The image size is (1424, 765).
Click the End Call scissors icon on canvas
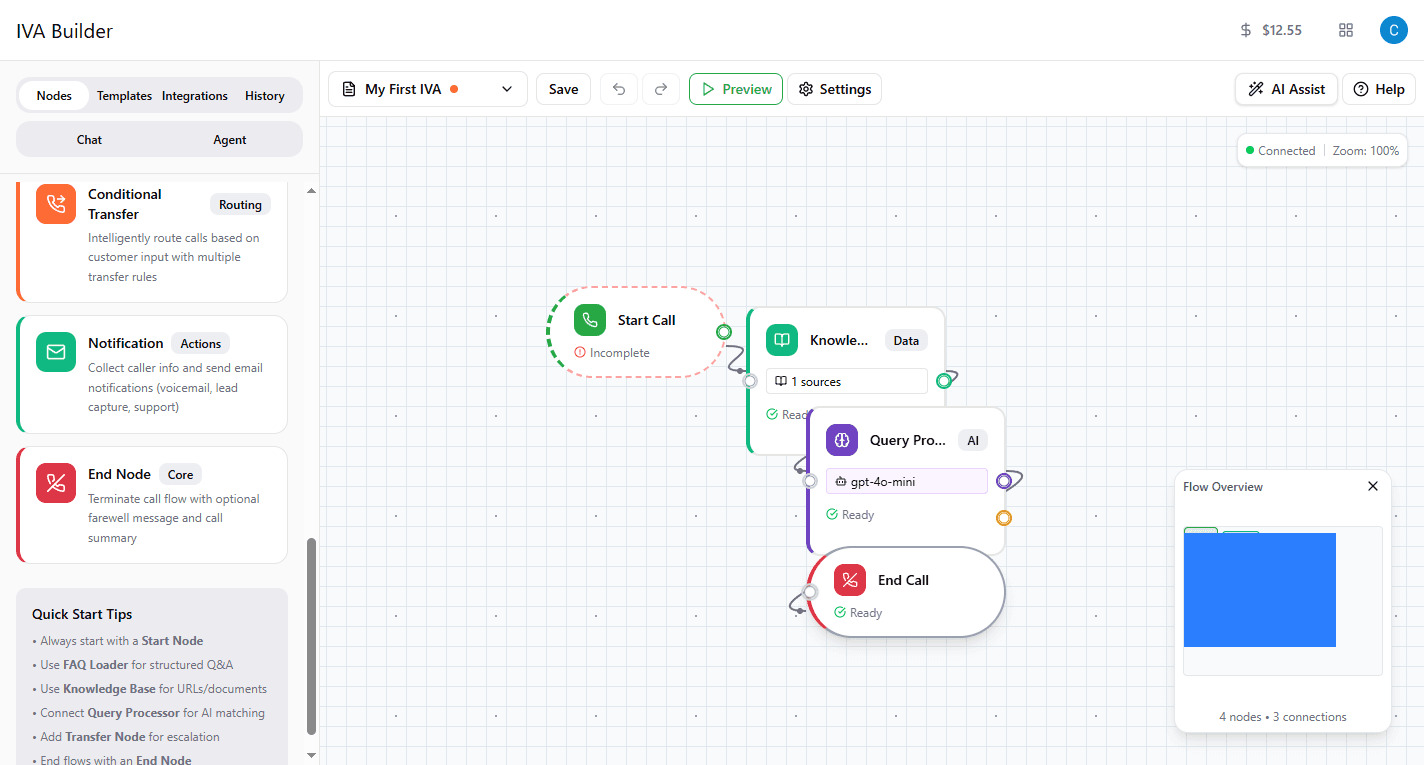[849, 580]
